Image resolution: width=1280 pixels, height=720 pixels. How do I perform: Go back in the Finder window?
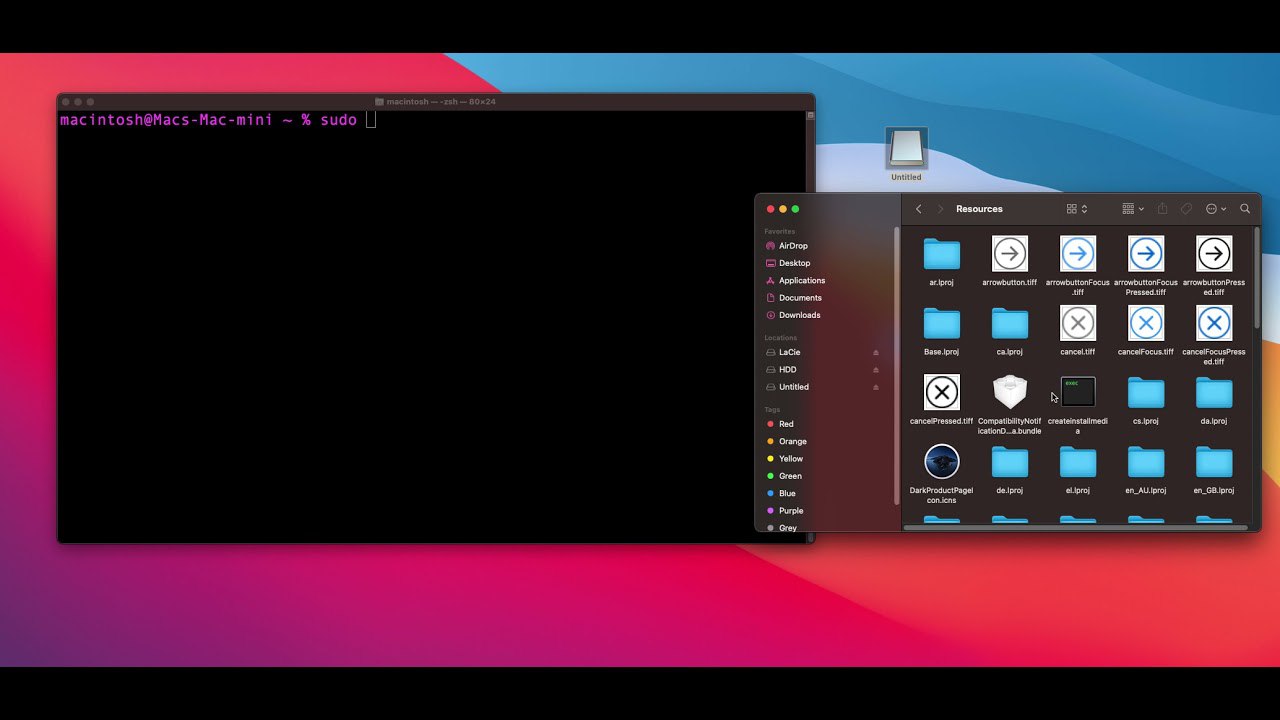(919, 209)
